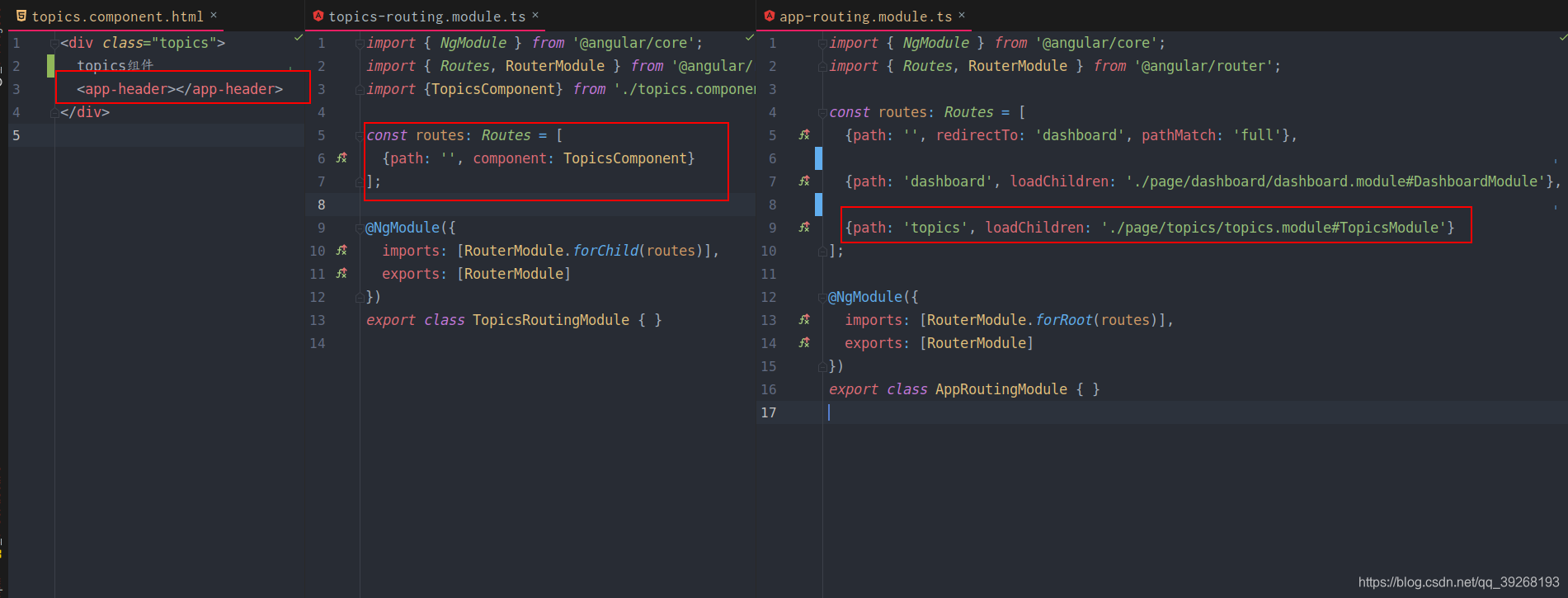Click class="topics" attribute in HTML editor
This screenshot has width=1568, height=598.
[x=159, y=43]
